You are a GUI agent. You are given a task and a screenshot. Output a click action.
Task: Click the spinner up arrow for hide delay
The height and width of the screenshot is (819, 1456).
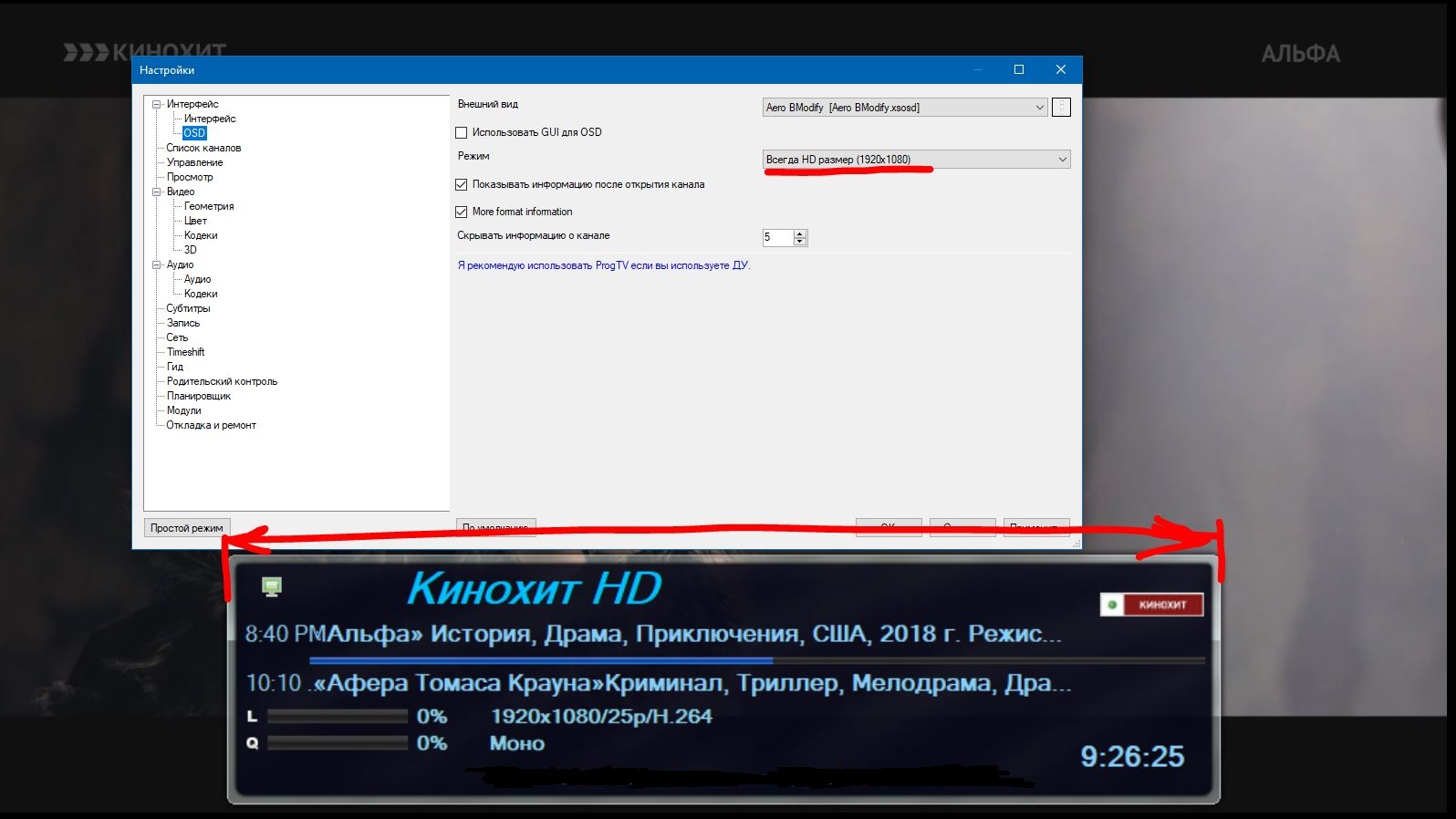point(800,233)
